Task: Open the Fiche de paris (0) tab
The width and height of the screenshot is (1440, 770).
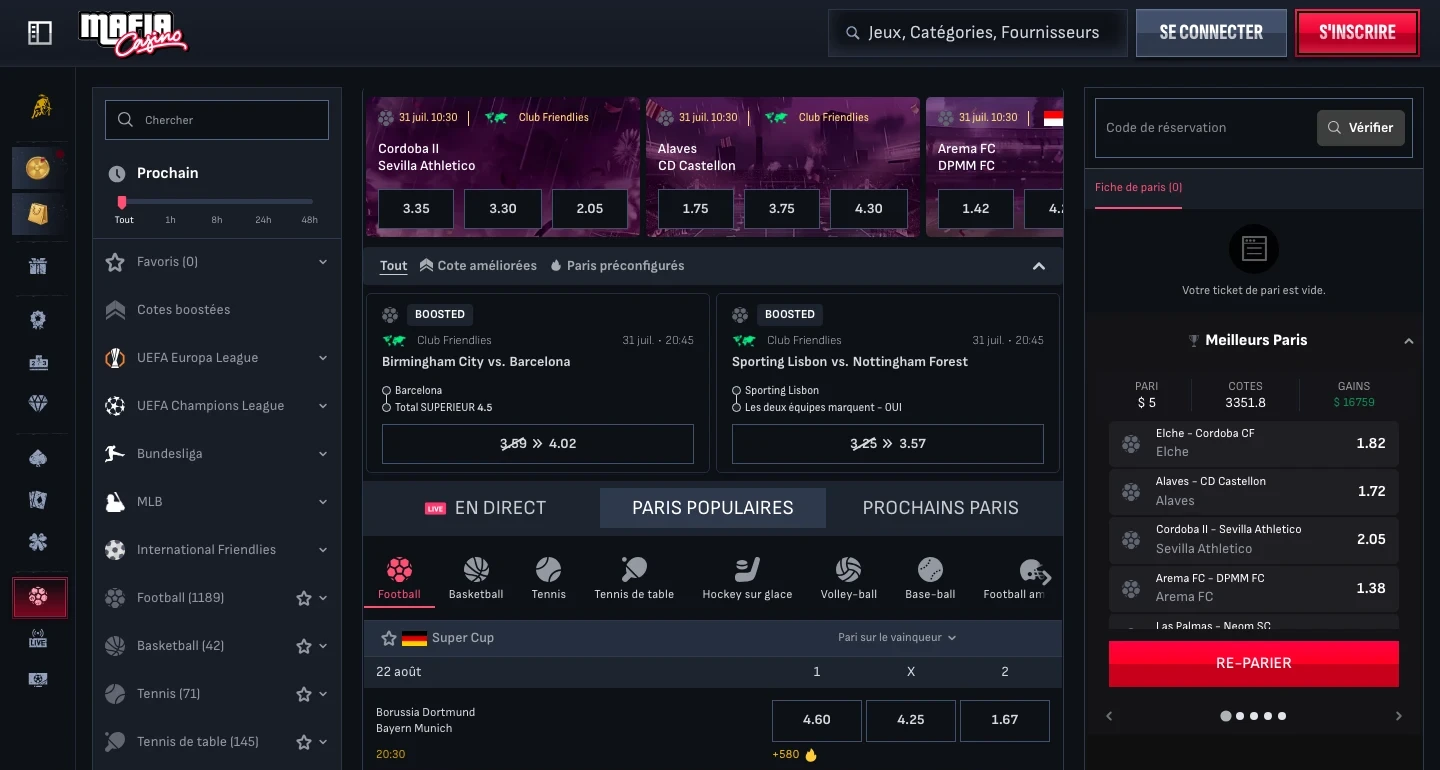Action: click(x=1138, y=188)
